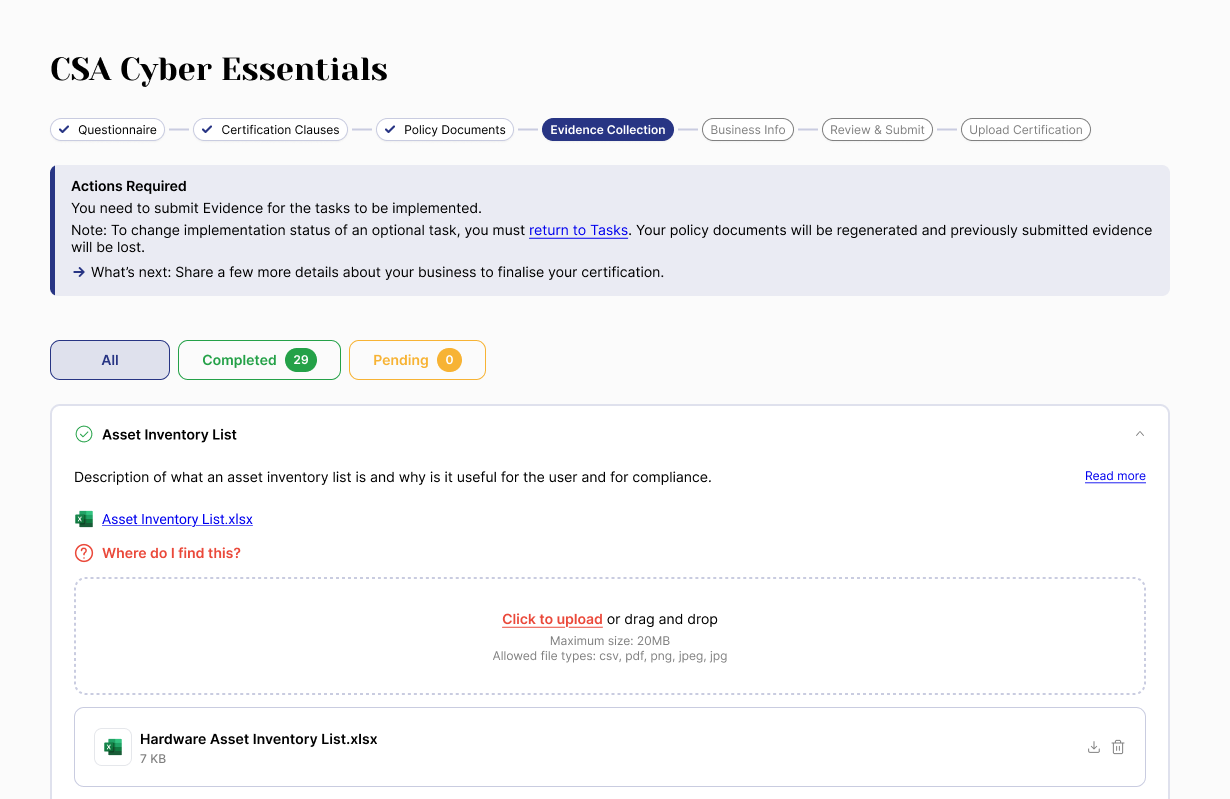Open 'Where do I find this?' help
1230x799 pixels.
(x=171, y=553)
